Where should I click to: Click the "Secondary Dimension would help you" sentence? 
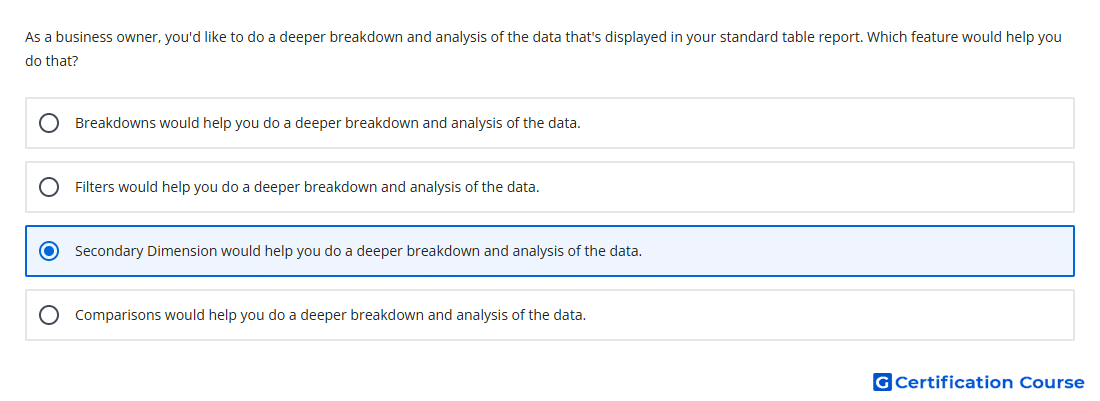358,251
